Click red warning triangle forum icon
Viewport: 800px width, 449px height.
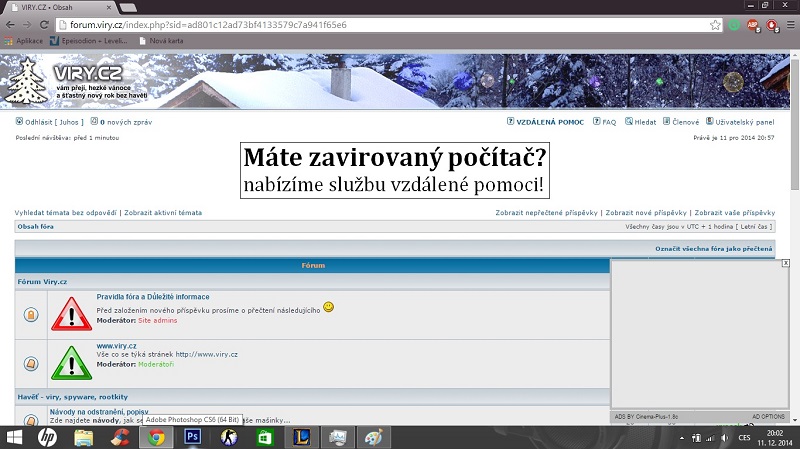click(71, 313)
